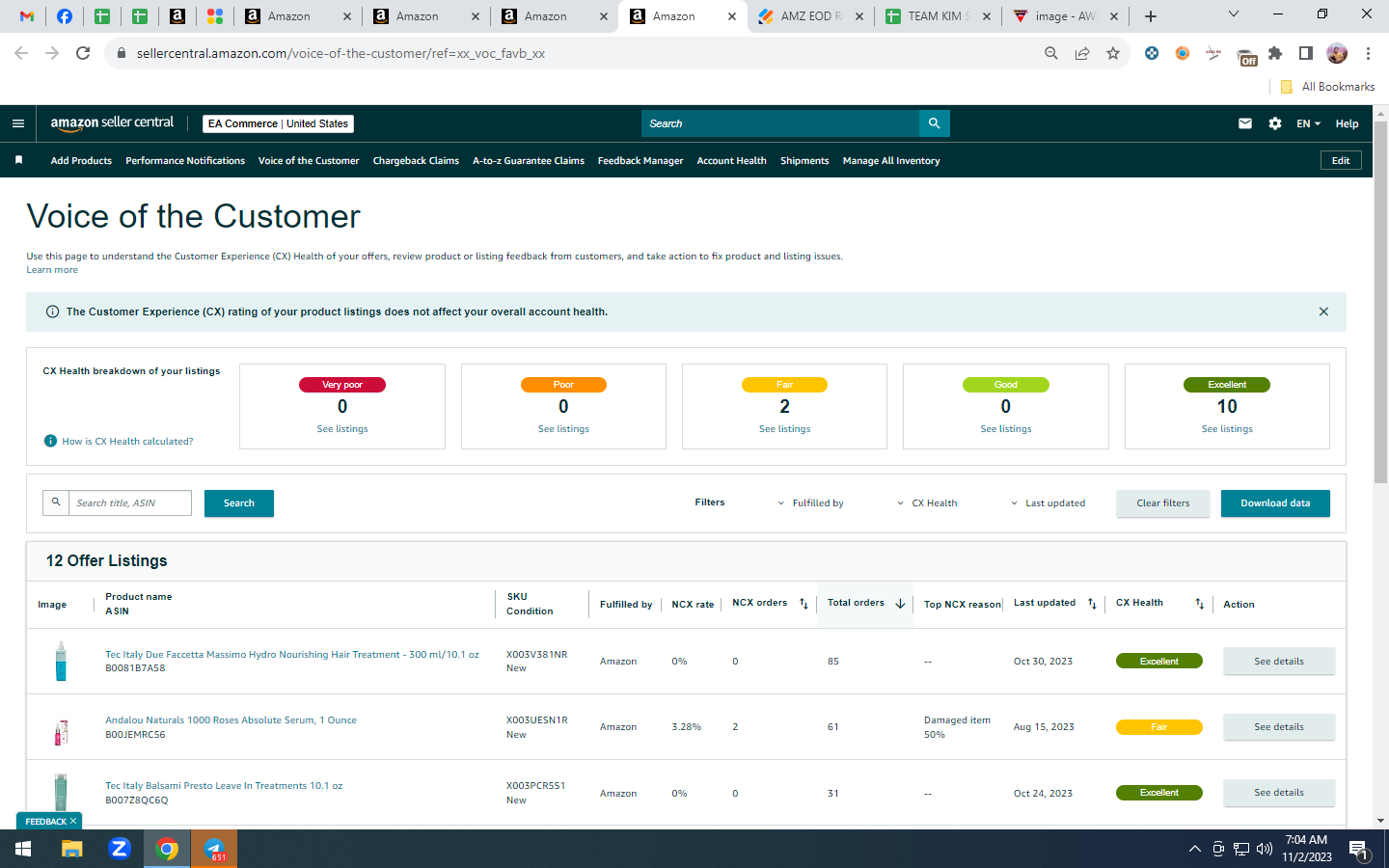Go to Performance Notifications
The image size is (1389, 868).
[x=185, y=161]
